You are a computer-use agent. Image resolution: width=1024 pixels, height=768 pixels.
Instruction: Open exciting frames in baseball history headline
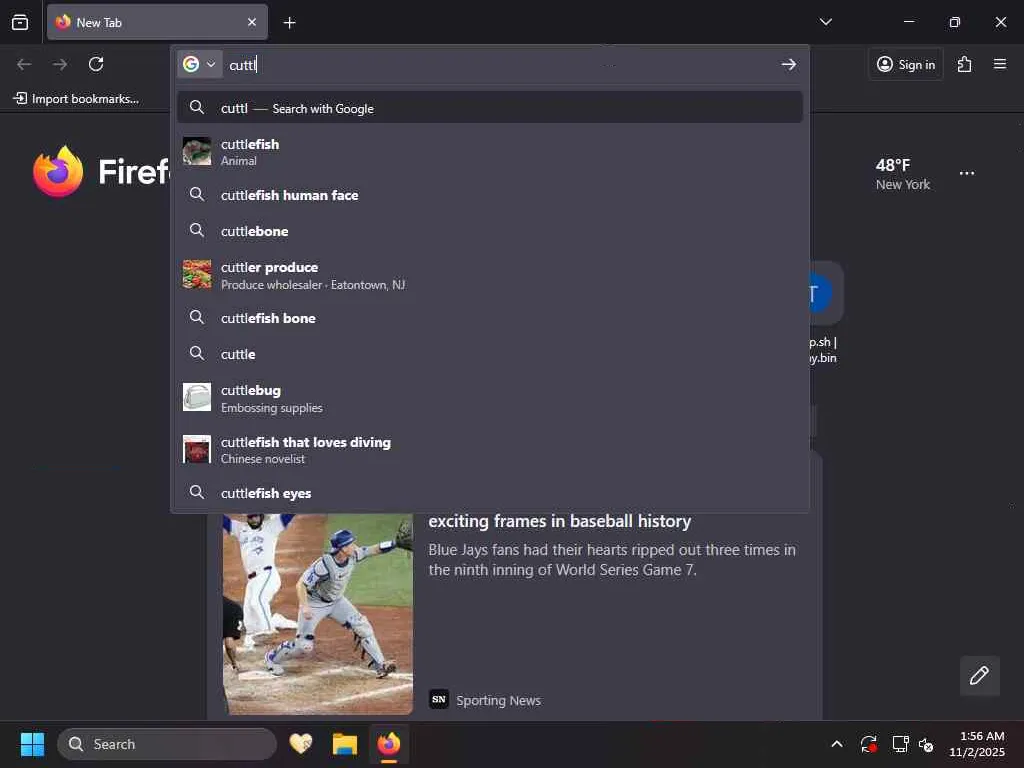tap(559, 521)
